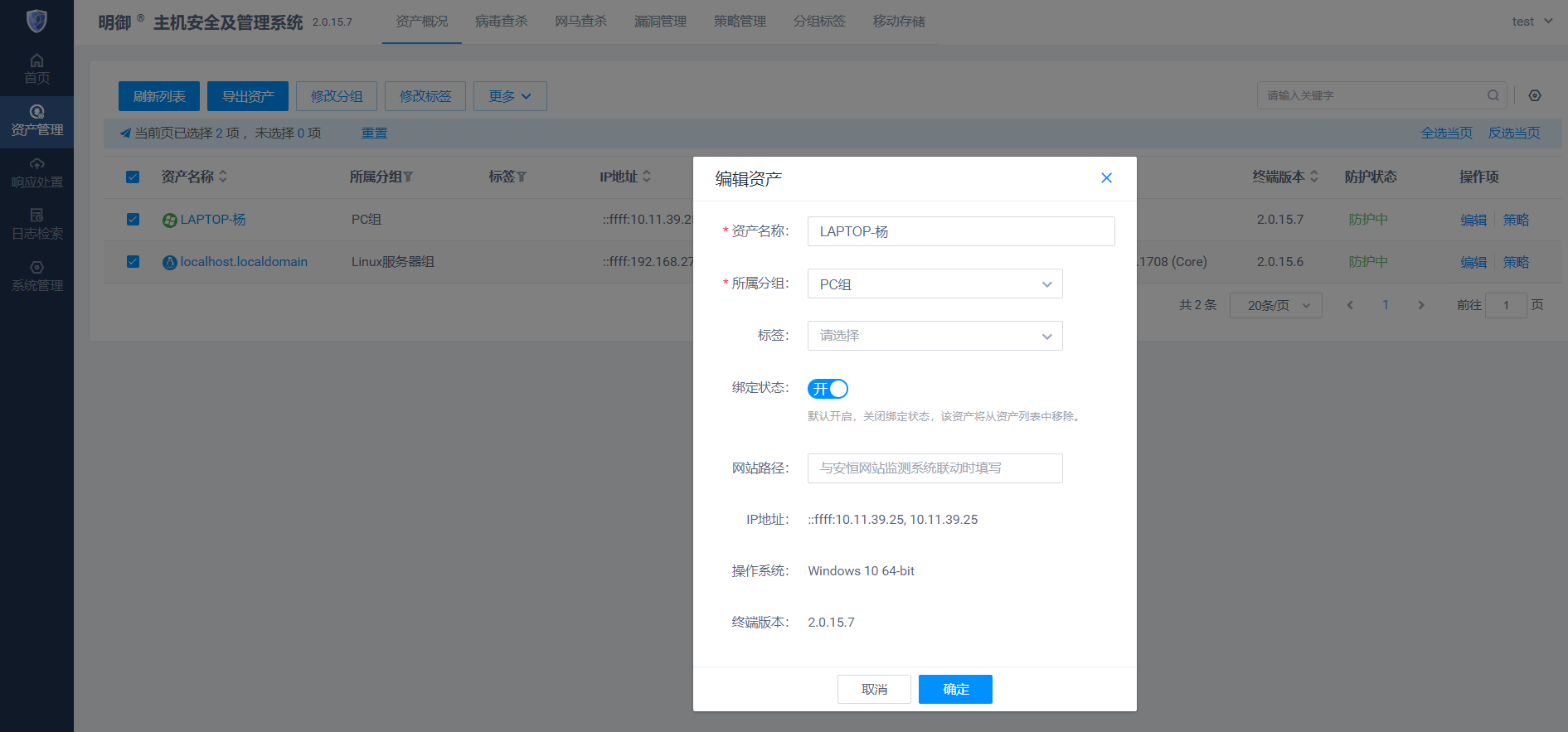Viewport: 1568px width, 732px height.
Task: Confirm with the 确定 button
Action: [955, 689]
